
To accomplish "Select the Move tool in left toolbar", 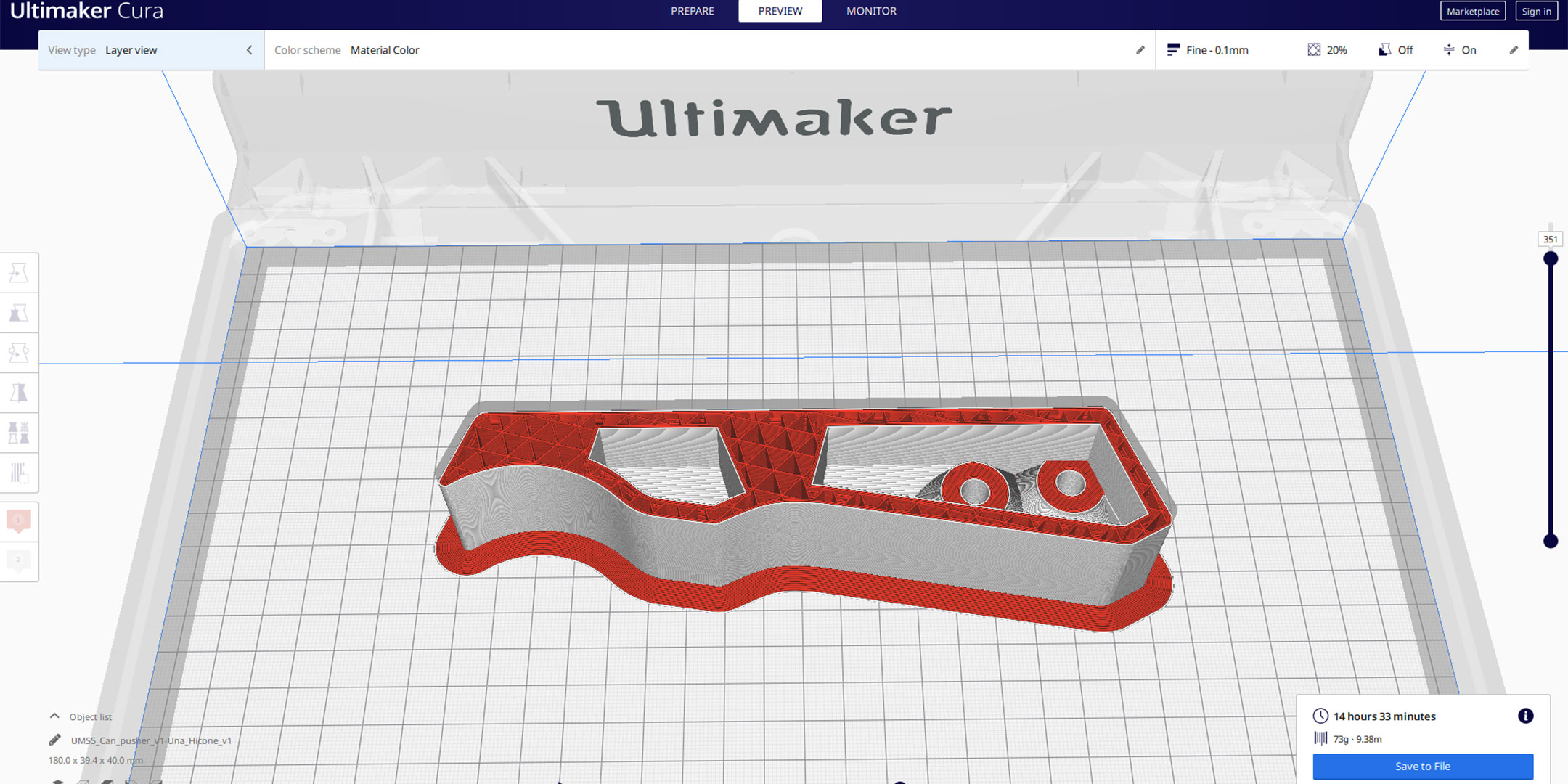I will point(19,273).
